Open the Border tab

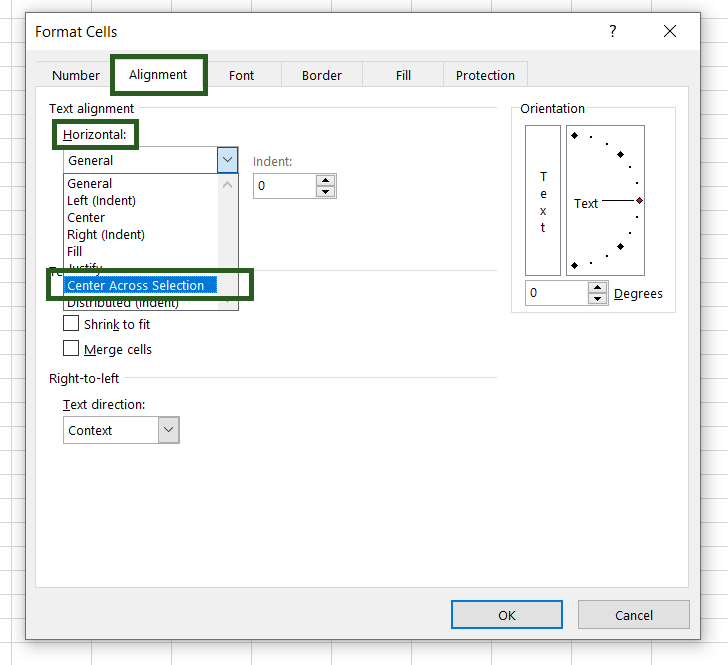pyautogui.click(x=322, y=76)
